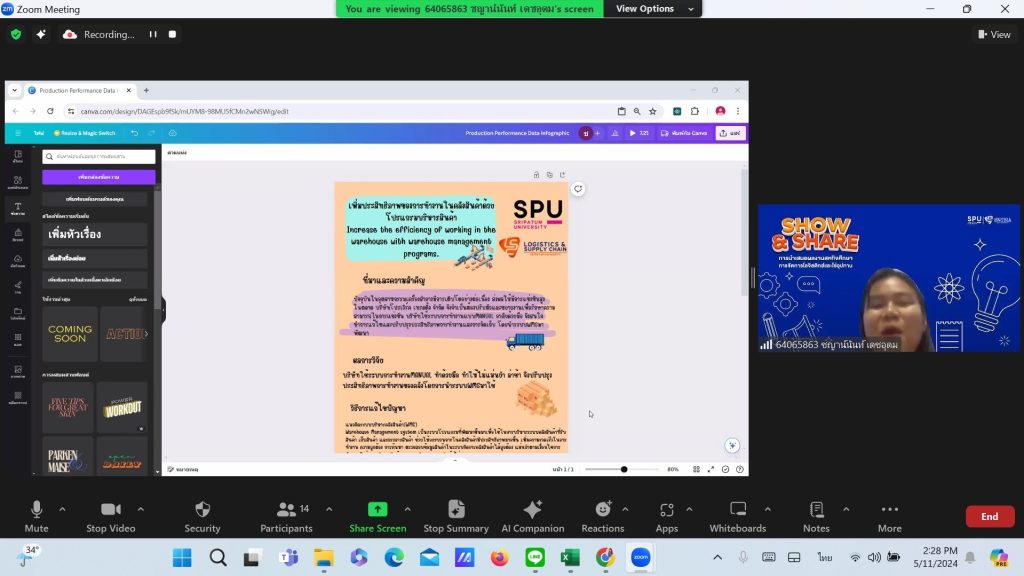Open the AI Companion panel

[532, 516]
